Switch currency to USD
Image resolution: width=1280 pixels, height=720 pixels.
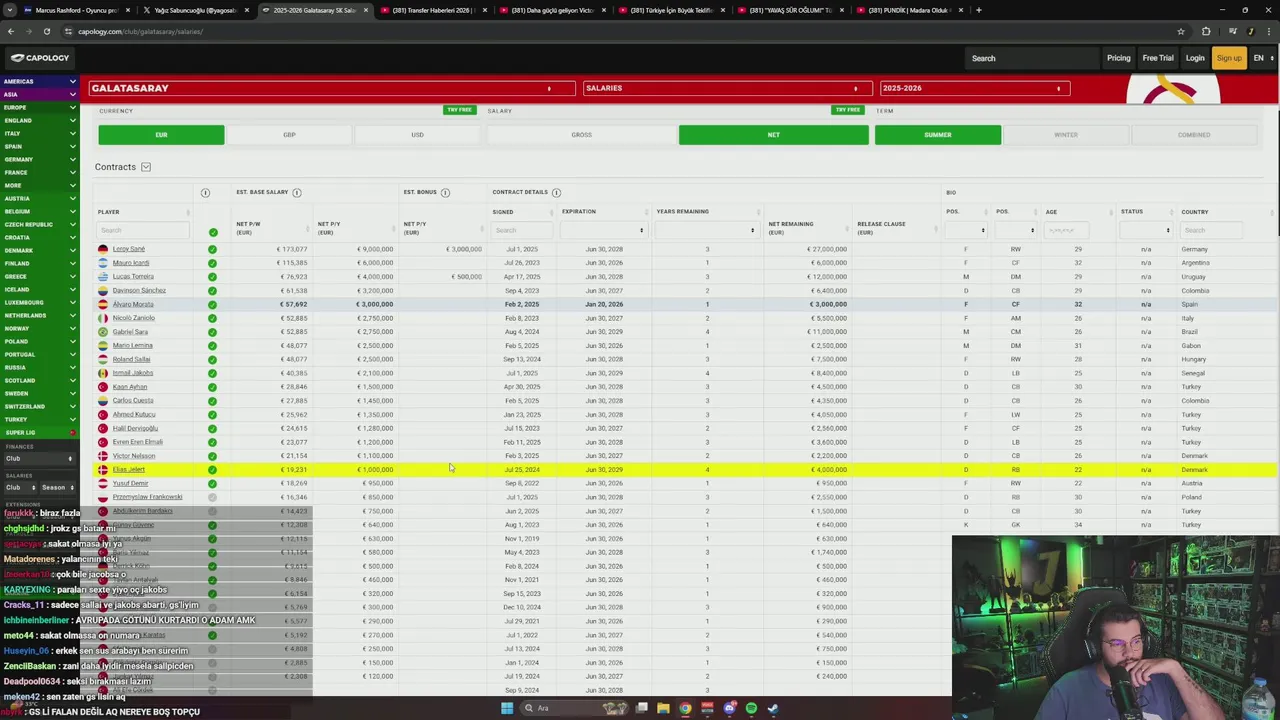click(x=417, y=134)
